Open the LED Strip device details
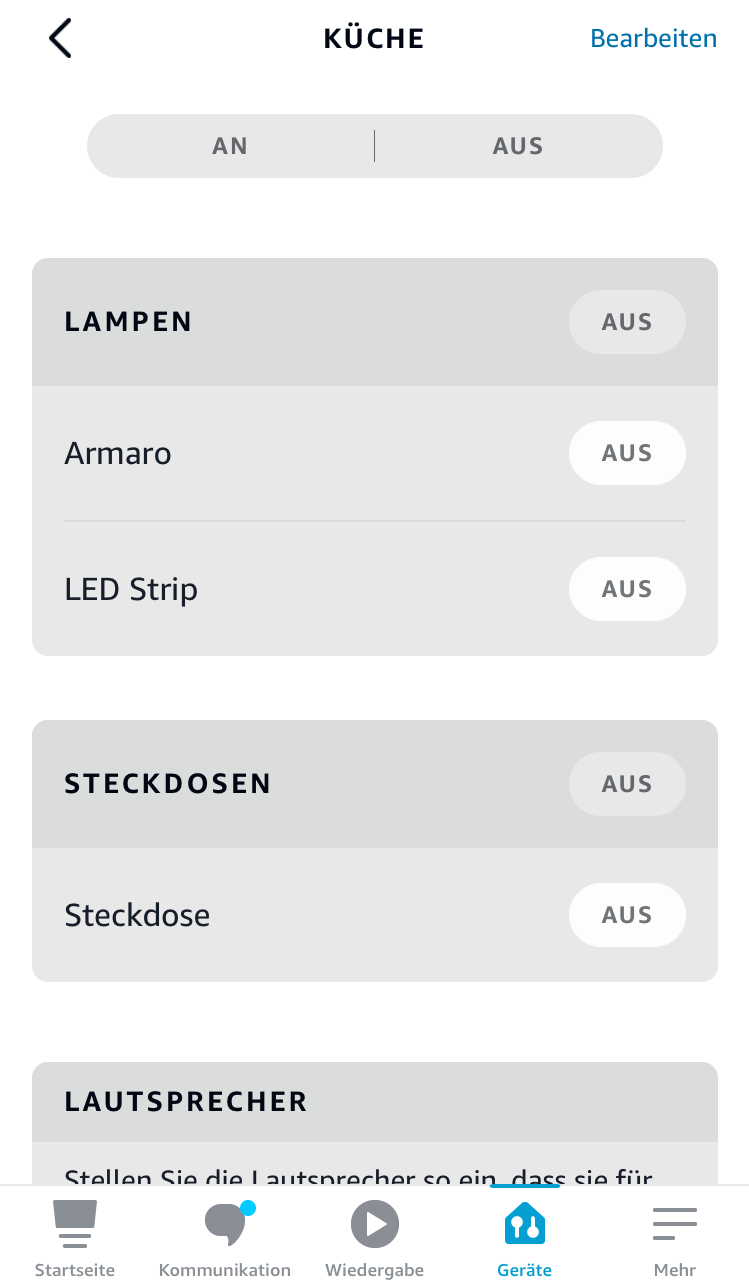The image size is (749, 1287). pyautogui.click(x=131, y=589)
